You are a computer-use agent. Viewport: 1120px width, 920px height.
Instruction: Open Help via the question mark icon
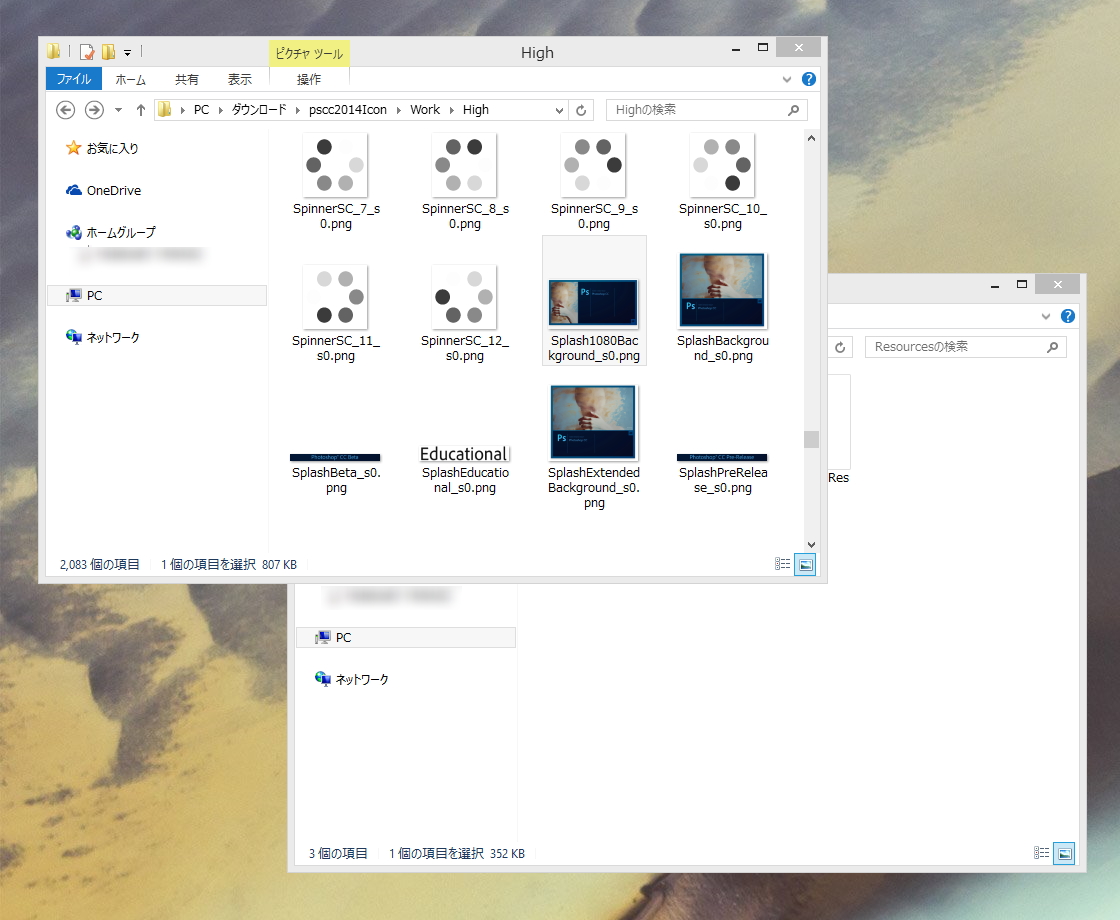coord(809,79)
